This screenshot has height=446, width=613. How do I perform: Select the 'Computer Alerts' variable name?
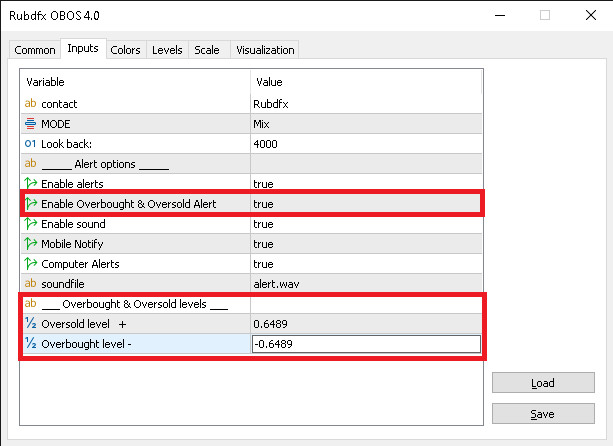pos(80,264)
